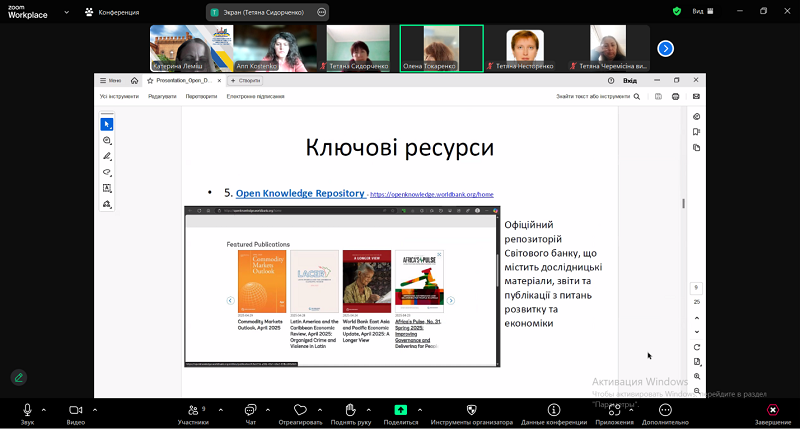Image resolution: width=800 pixels, height=429 pixels.
Task: Click the Отреагировать reactions heart icon
Action: coord(300,411)
